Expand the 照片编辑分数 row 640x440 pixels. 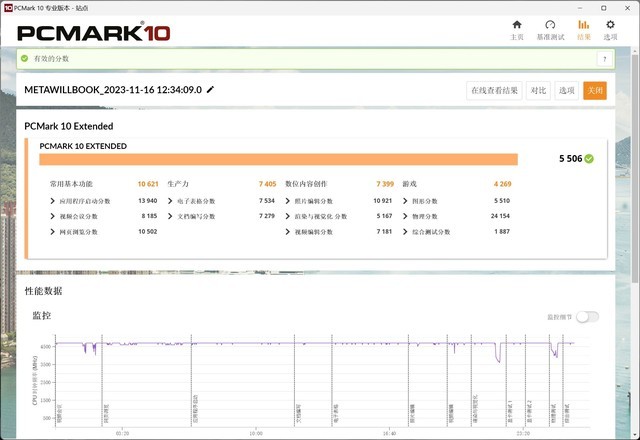(x=287, y=201)
